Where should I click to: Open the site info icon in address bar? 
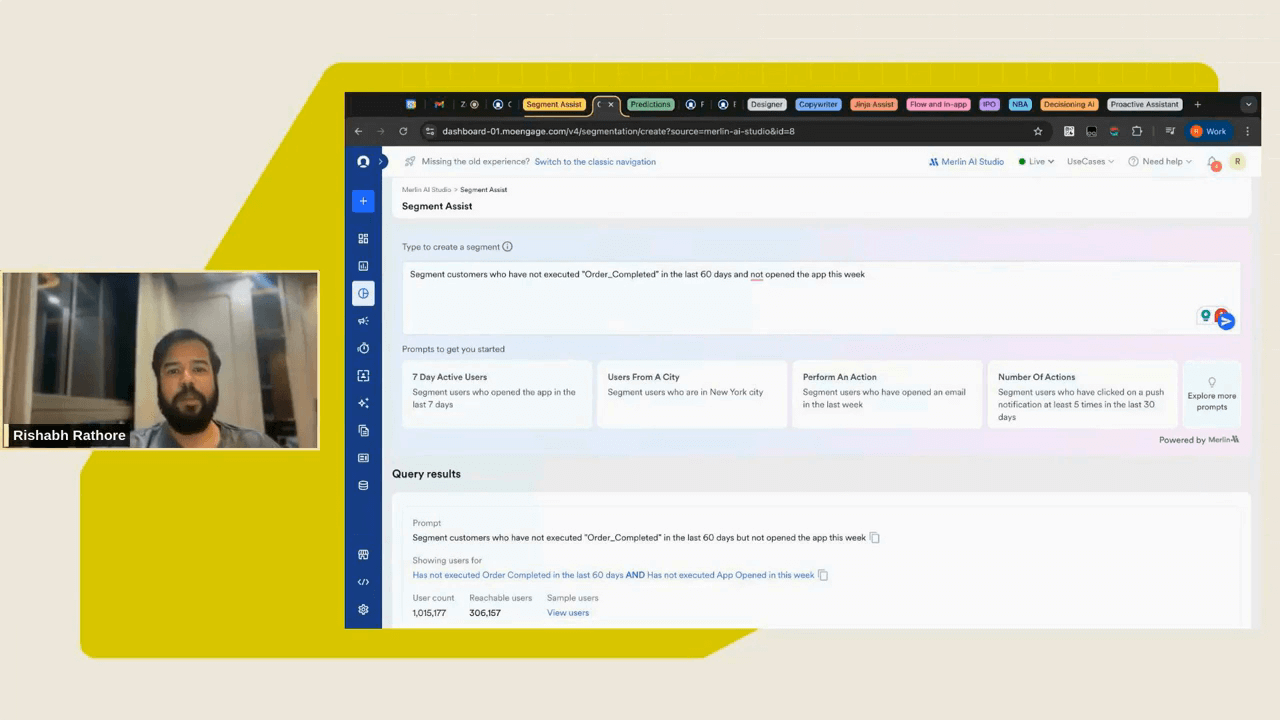pos(430,131)
